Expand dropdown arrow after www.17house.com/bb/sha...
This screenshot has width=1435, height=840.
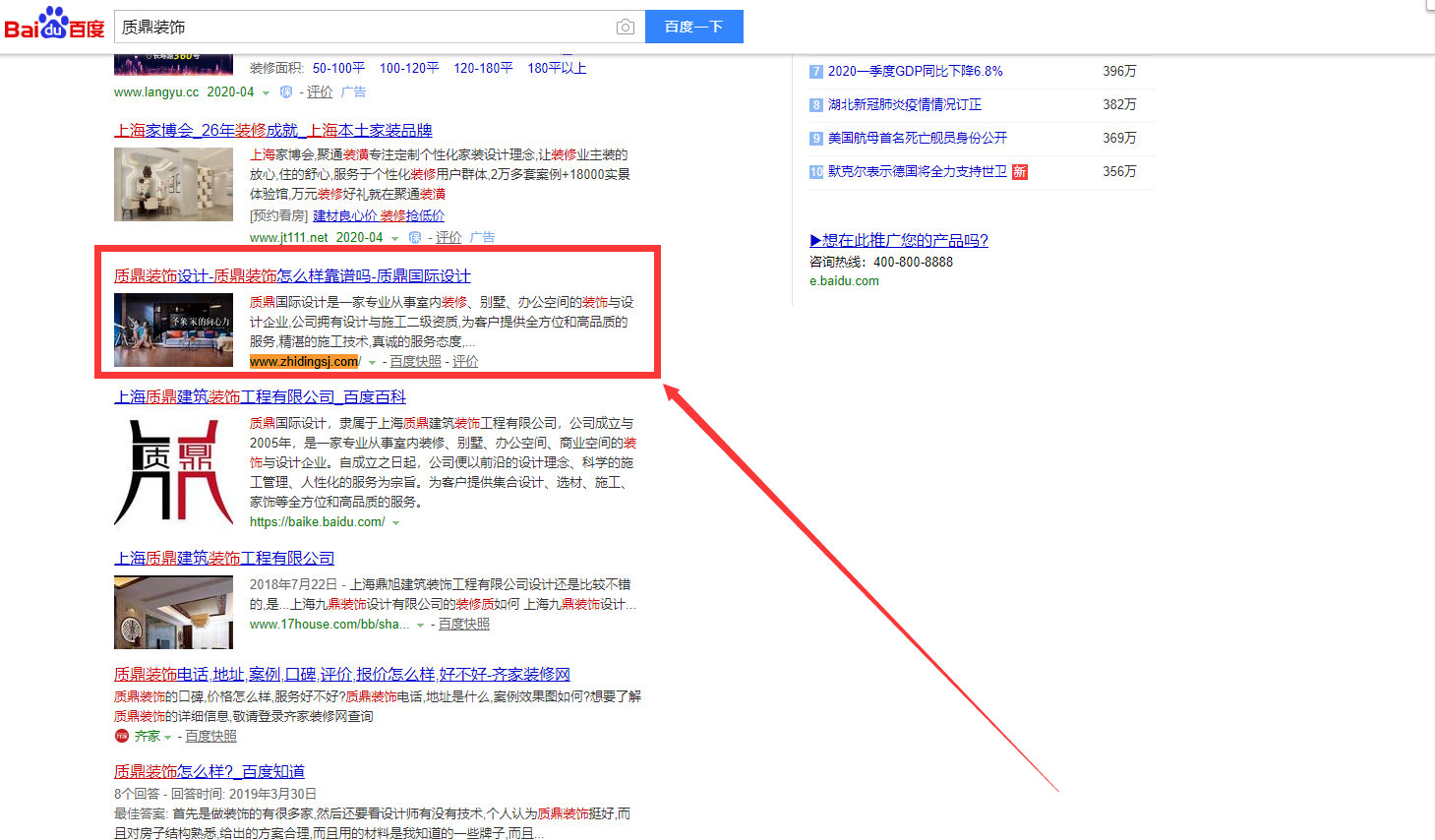coord(420,626)
